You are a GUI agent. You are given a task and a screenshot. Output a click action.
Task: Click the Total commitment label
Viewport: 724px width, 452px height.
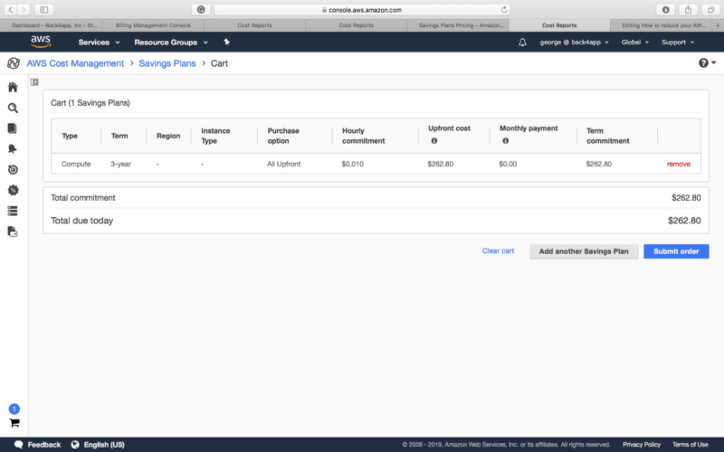click(83, 198)
